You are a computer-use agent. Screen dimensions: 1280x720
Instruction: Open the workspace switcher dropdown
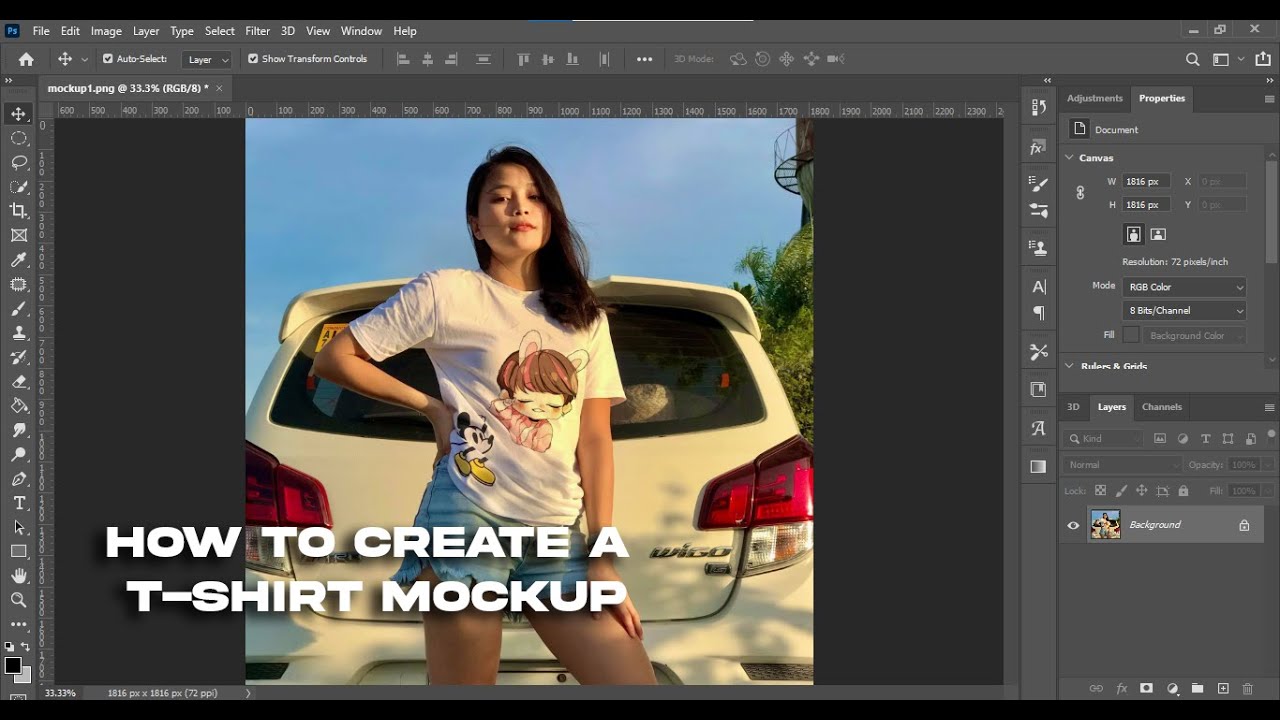(1226, 59)
